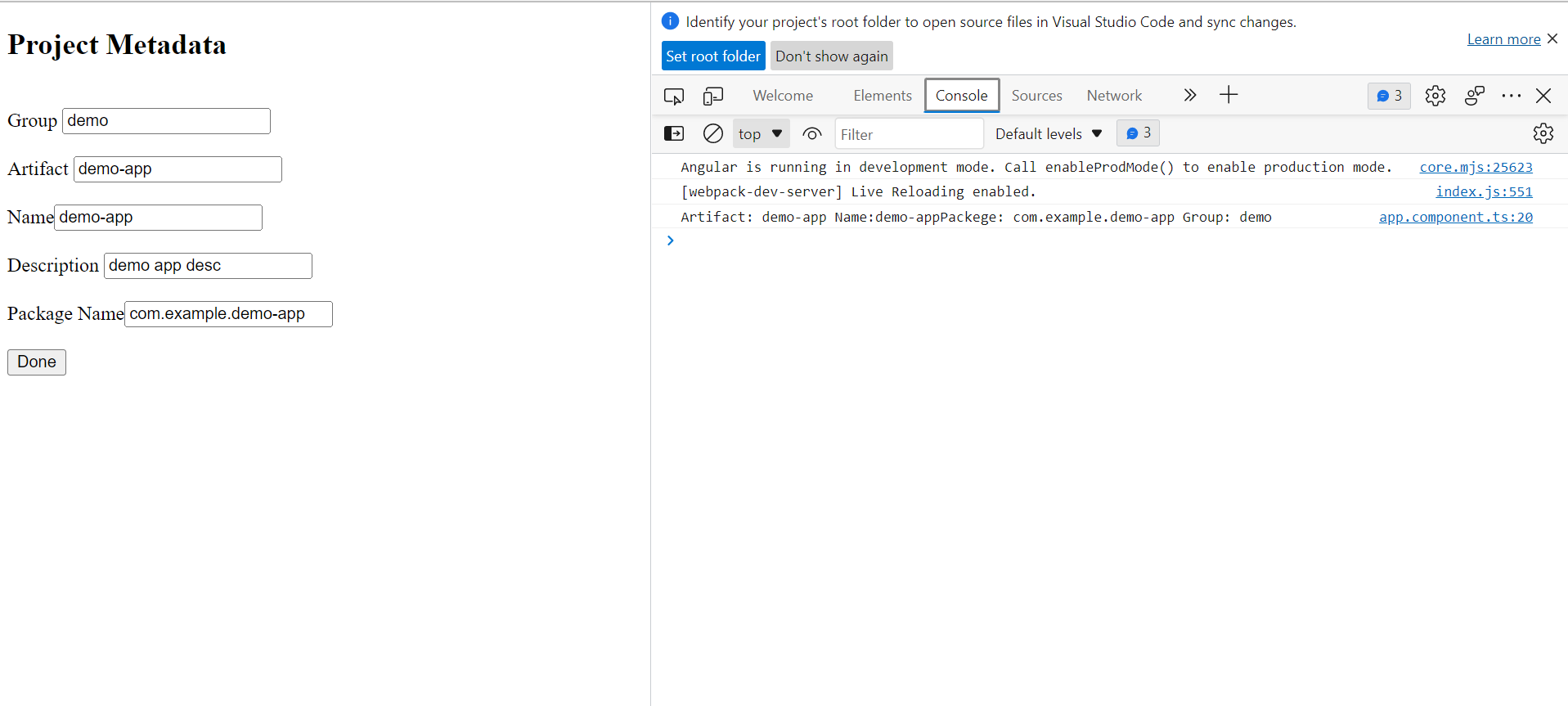Toggle the console sidebar panel
The width and height of the screenshot is (1568, 706).
pyautogui.click(x=674, y=133)
